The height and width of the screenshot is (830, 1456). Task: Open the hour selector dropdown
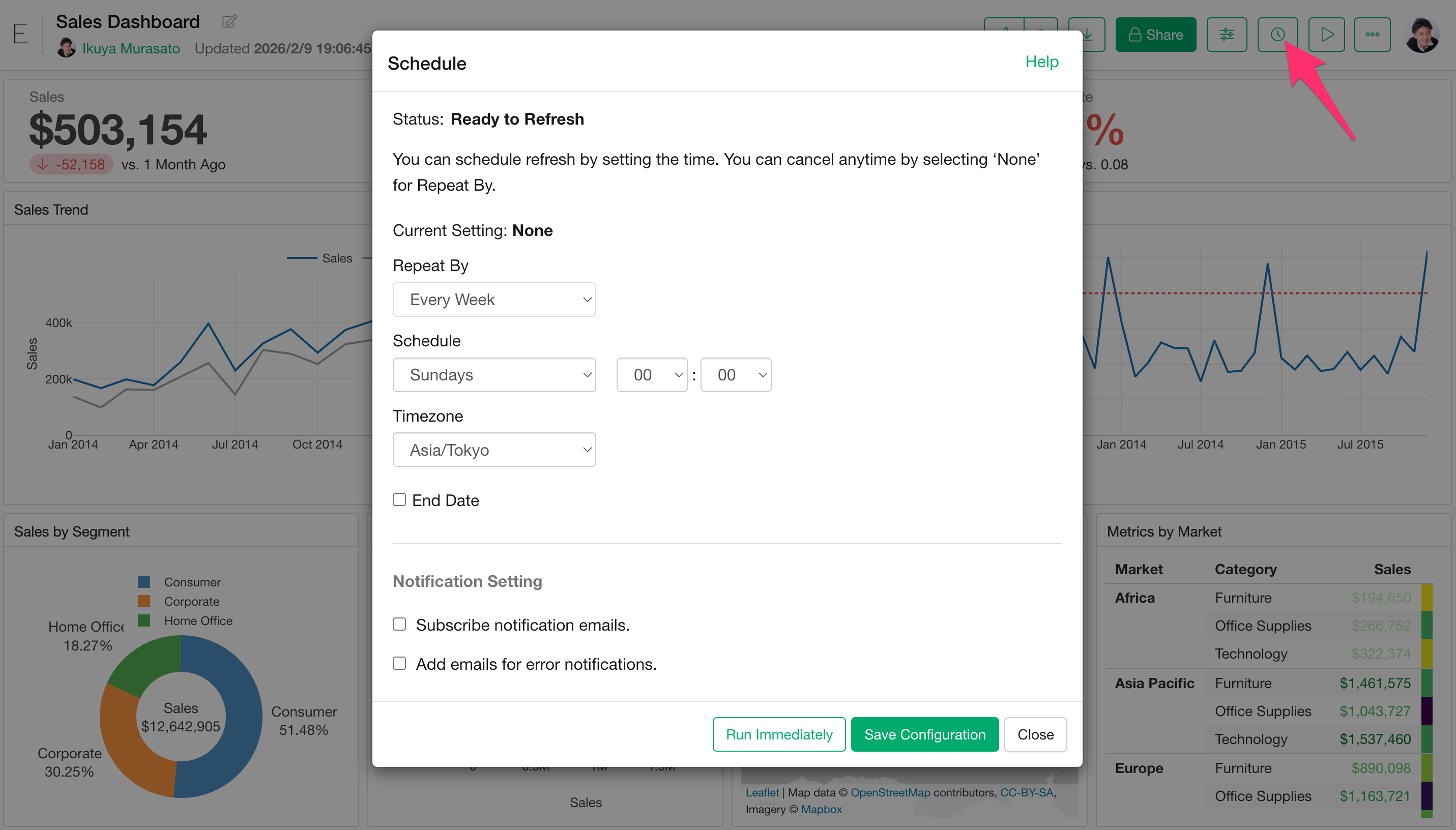(652, 374)
